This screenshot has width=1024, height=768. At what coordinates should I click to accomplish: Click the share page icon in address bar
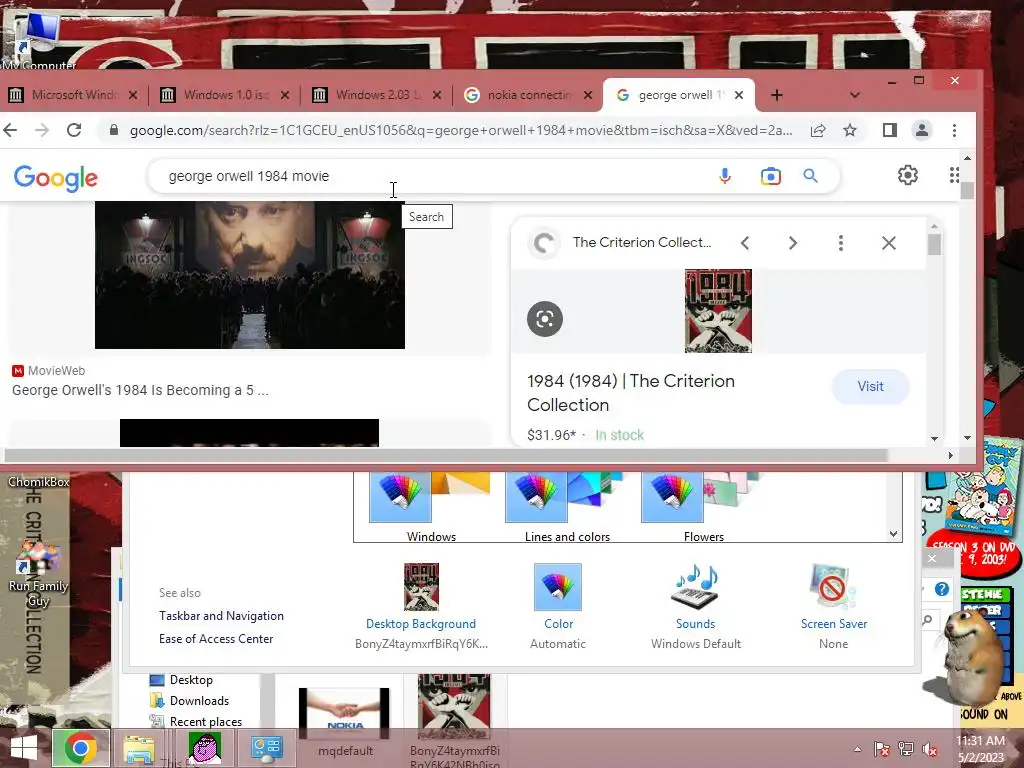818,130
